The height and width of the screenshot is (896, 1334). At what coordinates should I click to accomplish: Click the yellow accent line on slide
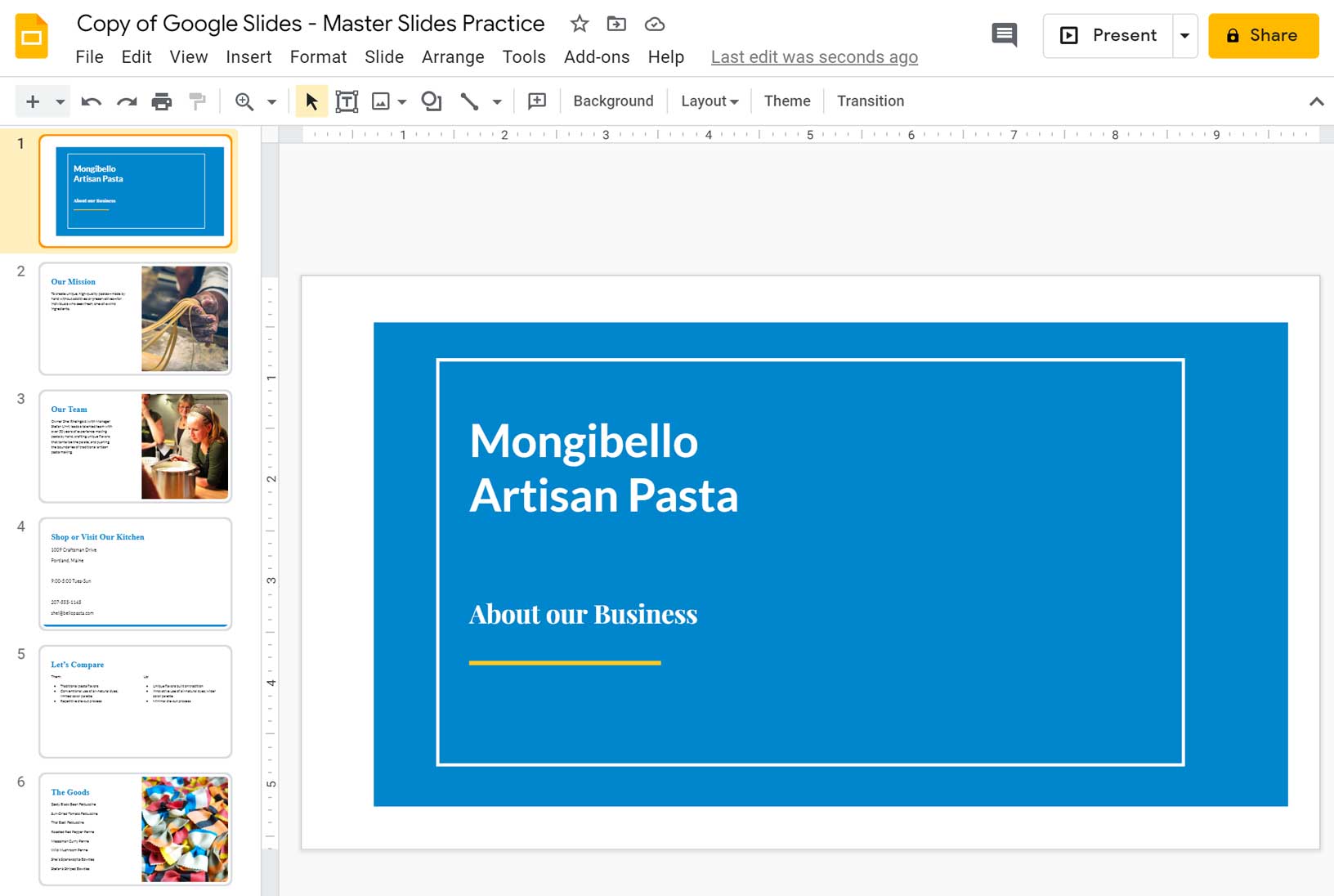565,663
